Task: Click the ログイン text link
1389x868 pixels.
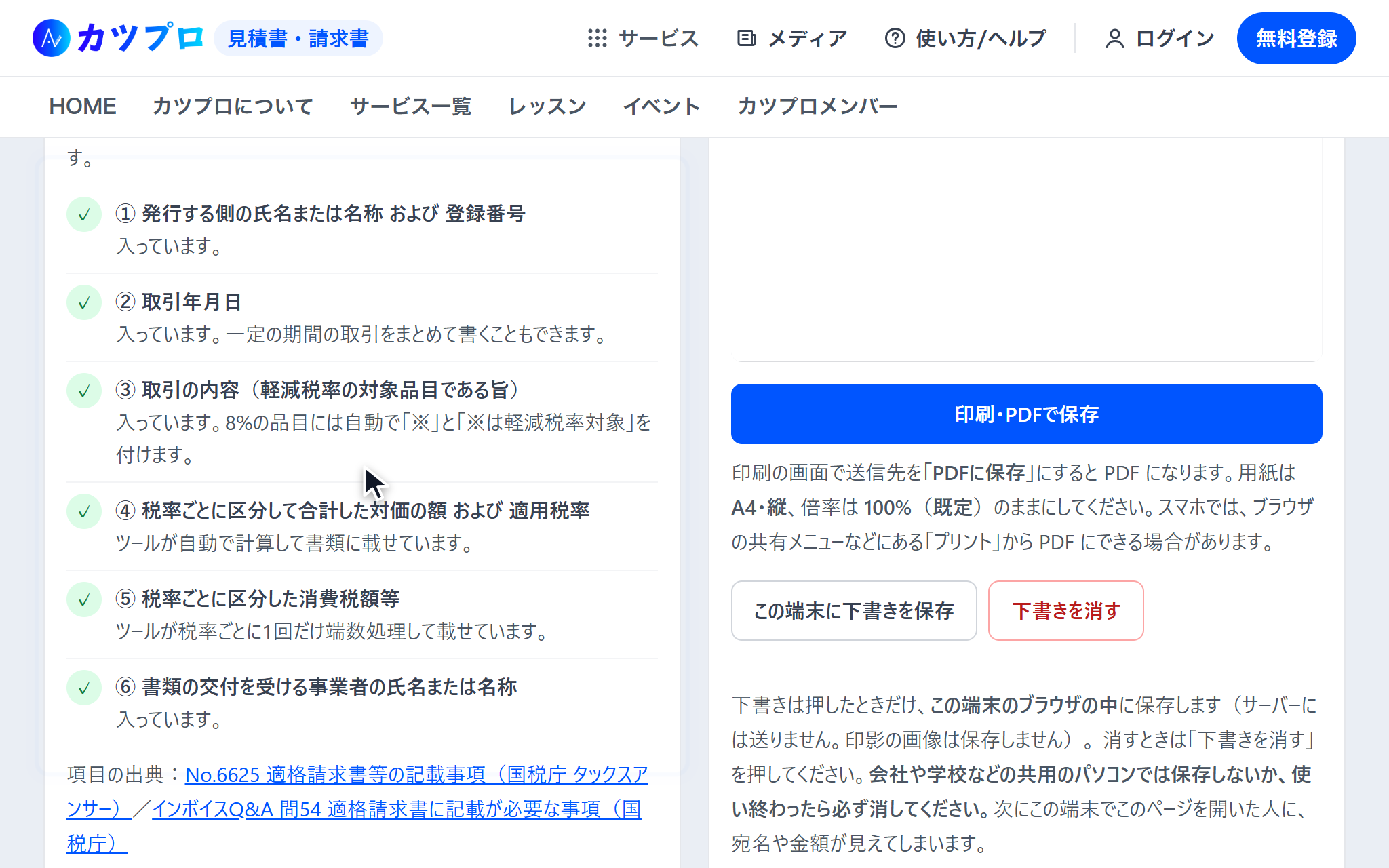Action: tap(1175, 39)
